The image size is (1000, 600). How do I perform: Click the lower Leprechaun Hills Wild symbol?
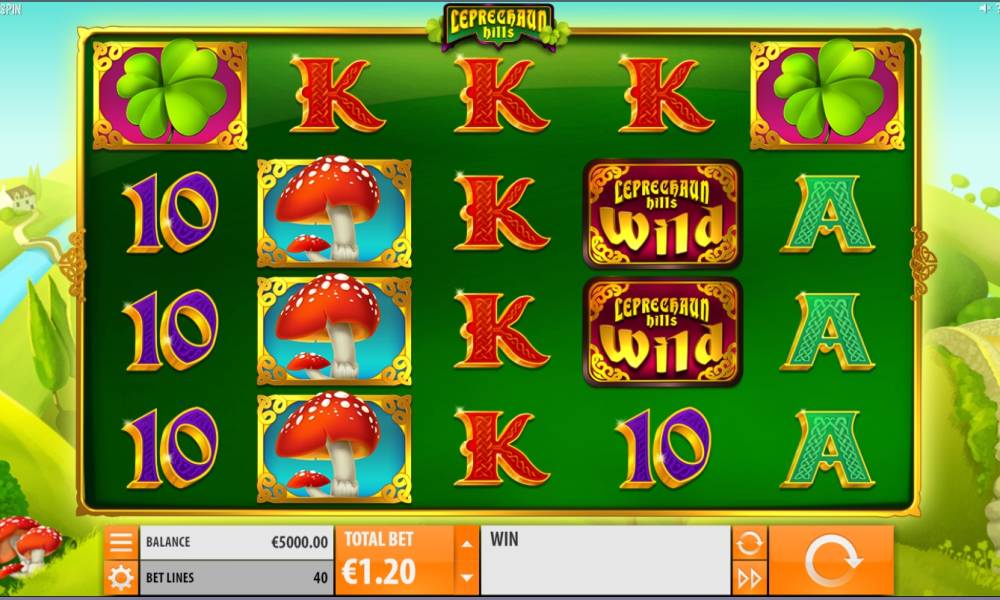(x=663, y=332)
